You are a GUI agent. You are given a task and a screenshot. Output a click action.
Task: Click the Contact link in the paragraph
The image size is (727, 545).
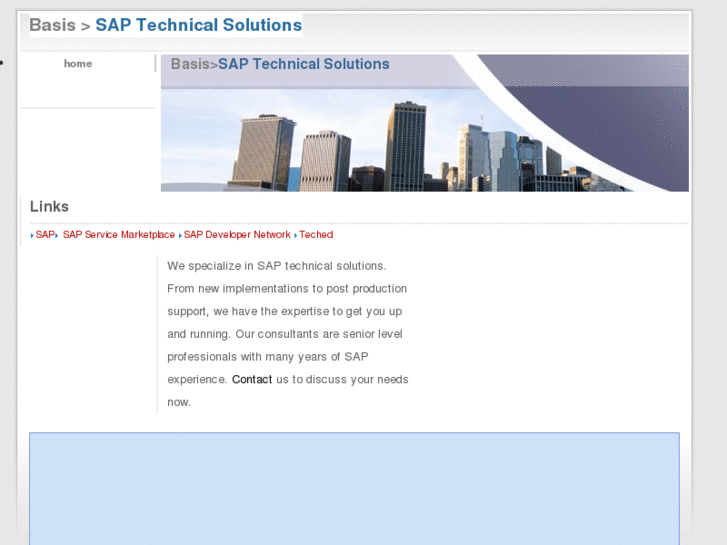252,379
